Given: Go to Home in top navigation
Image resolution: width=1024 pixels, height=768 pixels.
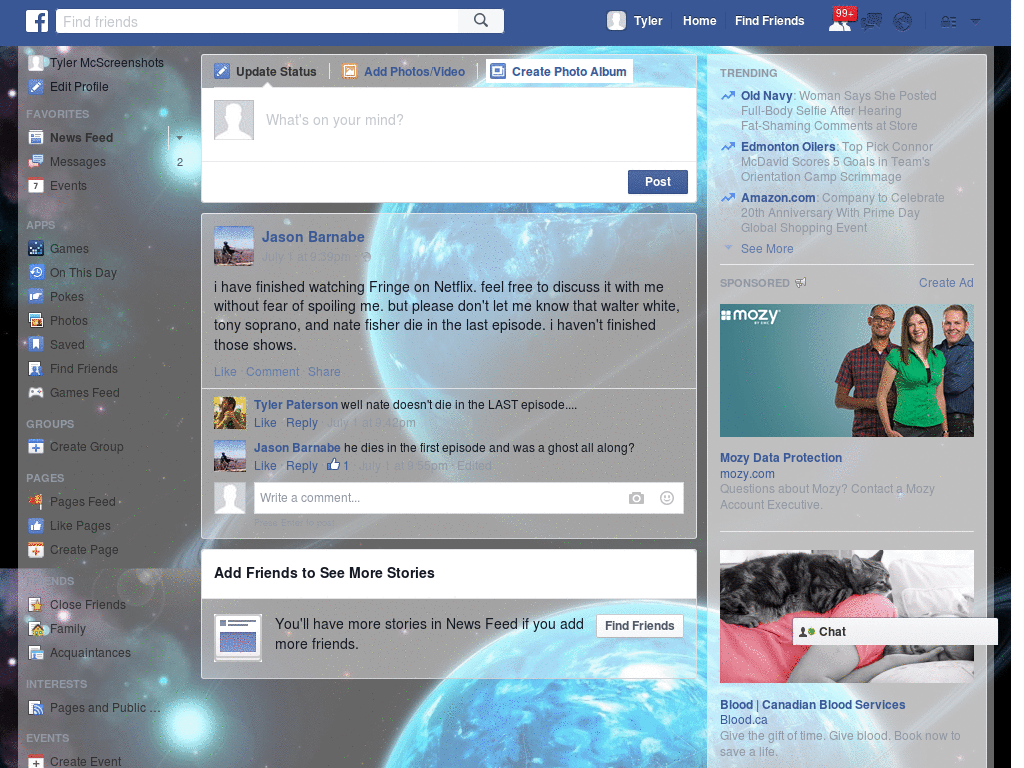Looking at the screenshot, I should [x=699, y=21].
